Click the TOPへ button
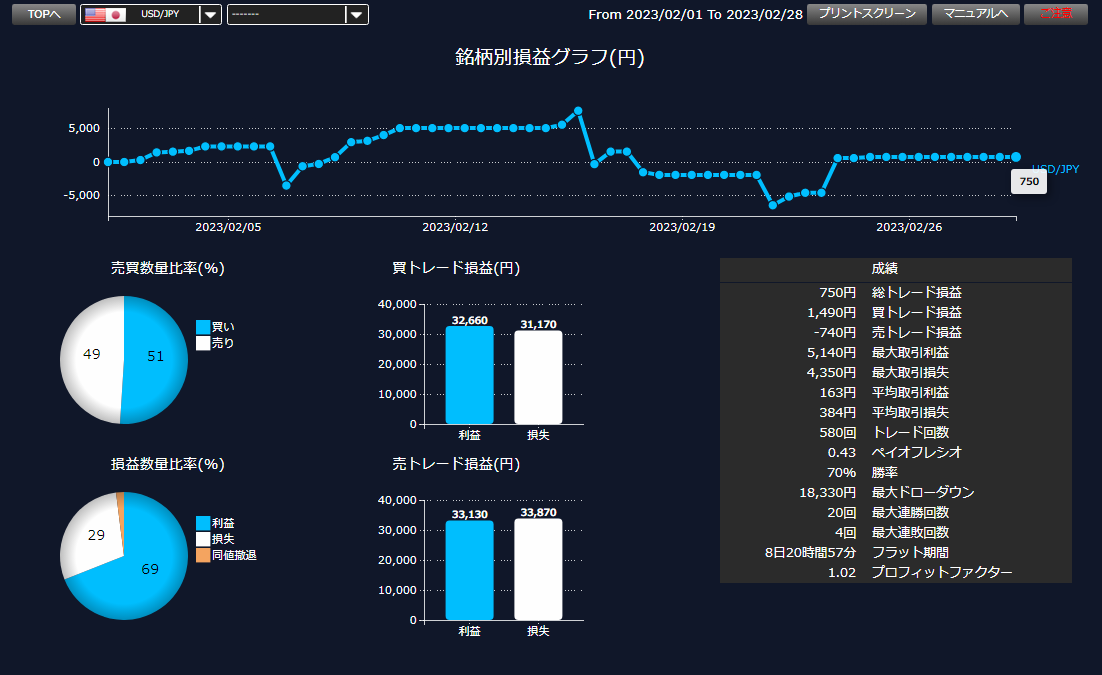Viewport: 1102px width, 675px height. pyautogui.click(x=44, y=14)
